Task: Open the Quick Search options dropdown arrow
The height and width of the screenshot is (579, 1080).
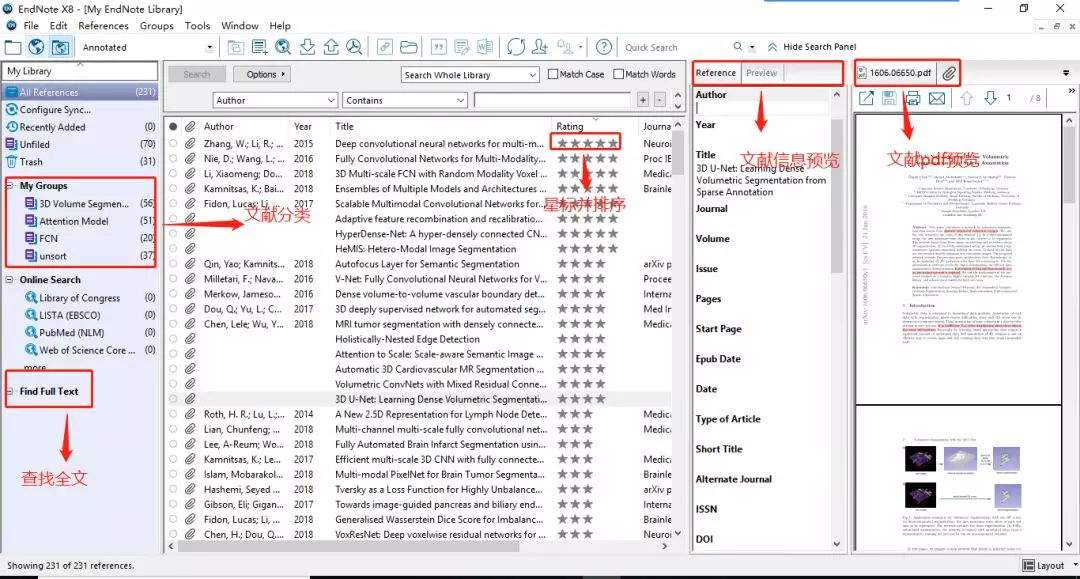Action: pos(752,48)
